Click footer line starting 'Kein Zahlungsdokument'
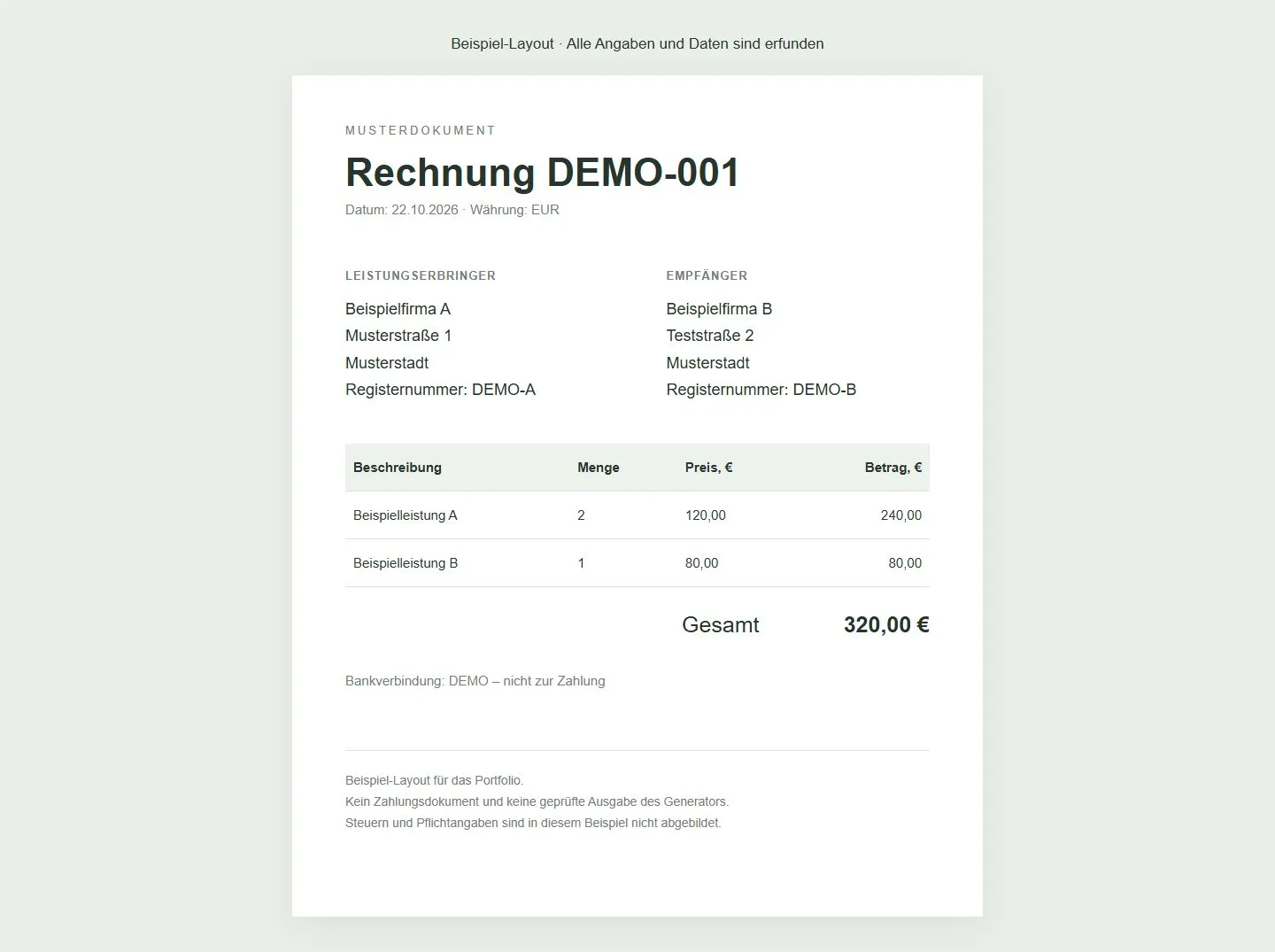This screenshot has height=952, width=1275. 537,801
